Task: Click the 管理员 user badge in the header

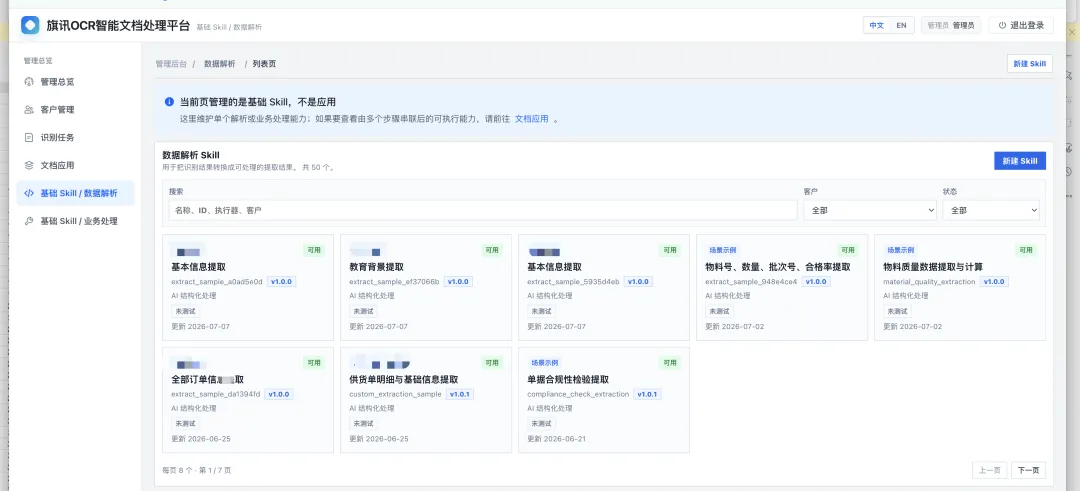Action: [x=951, y=25]
